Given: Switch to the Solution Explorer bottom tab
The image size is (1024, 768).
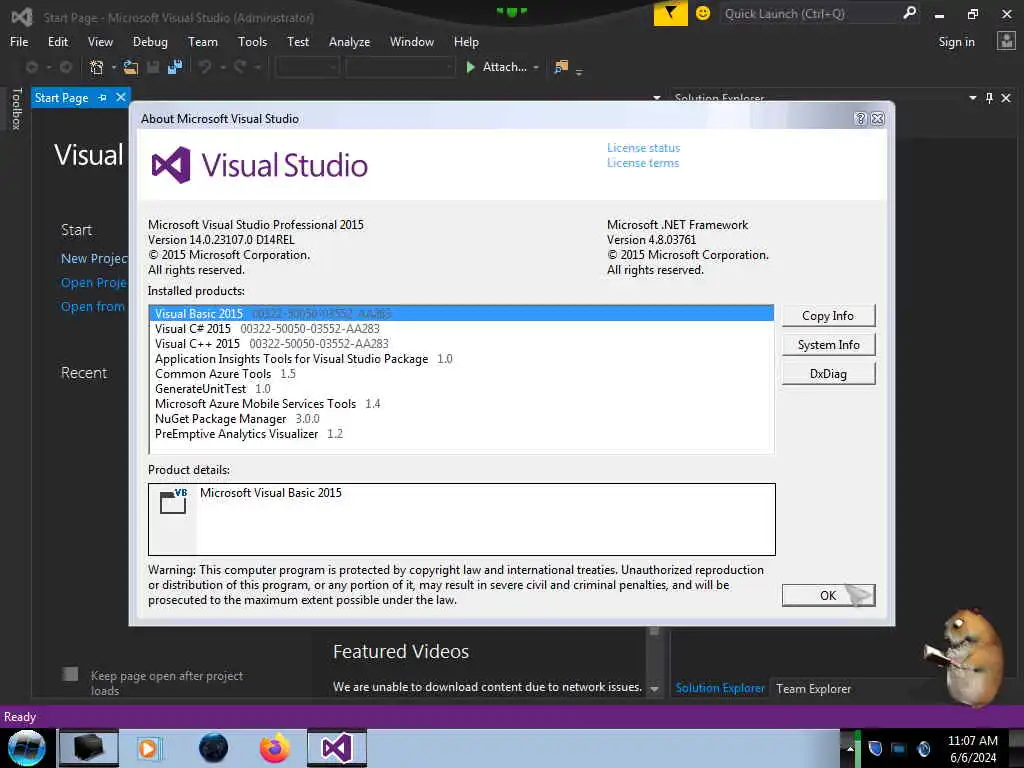Looking at the screenshot, I should pos(720,688).
